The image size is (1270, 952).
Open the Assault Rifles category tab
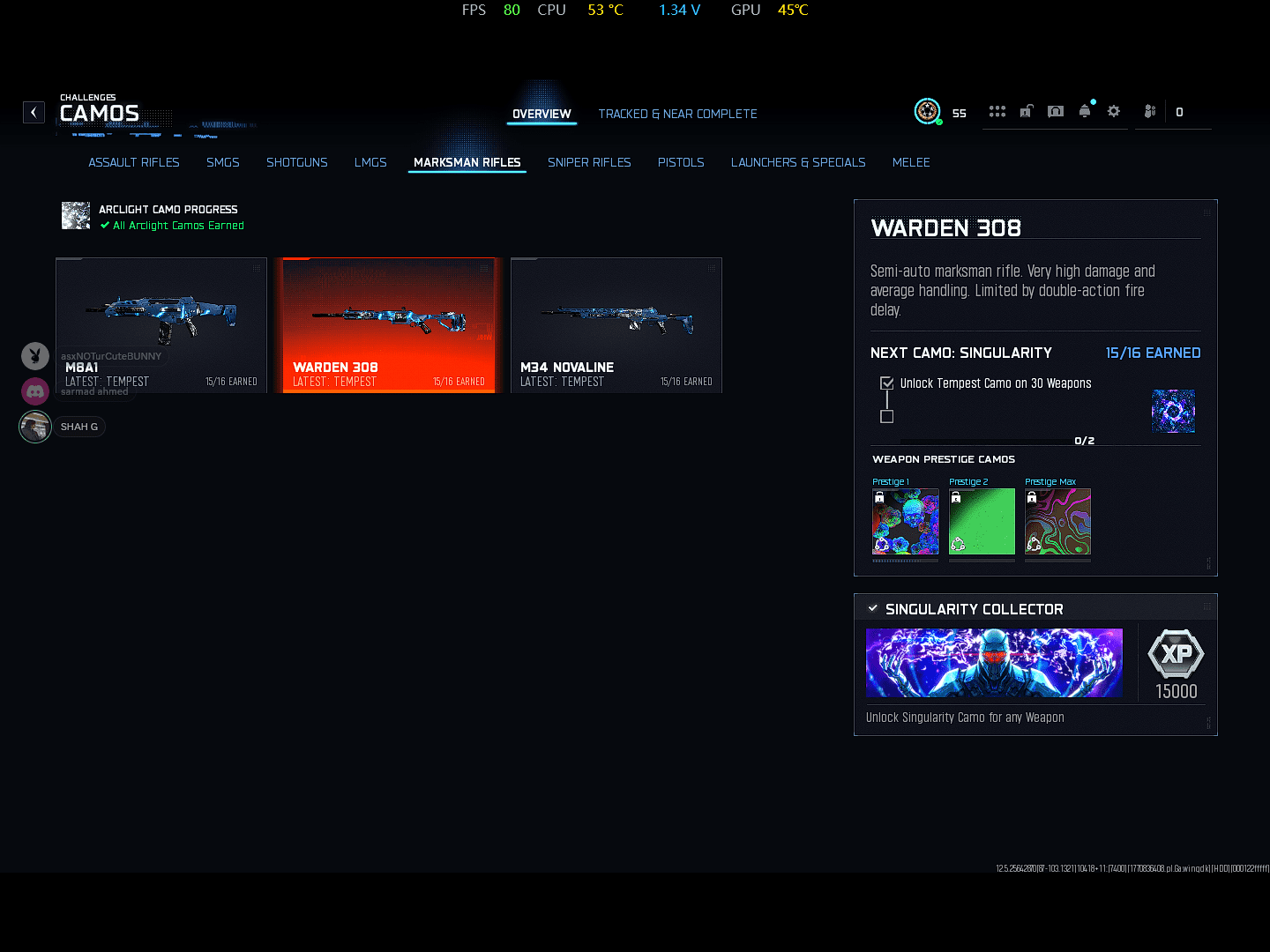(x=134, y=162)
